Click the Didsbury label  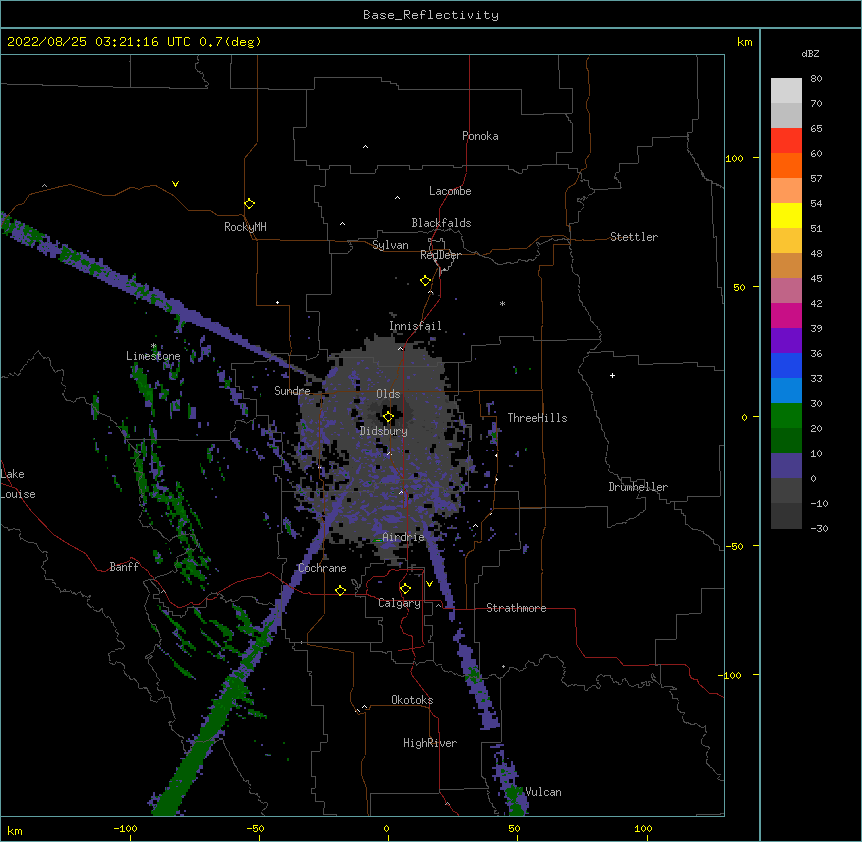pyautogui.click(x=383, y=431)
